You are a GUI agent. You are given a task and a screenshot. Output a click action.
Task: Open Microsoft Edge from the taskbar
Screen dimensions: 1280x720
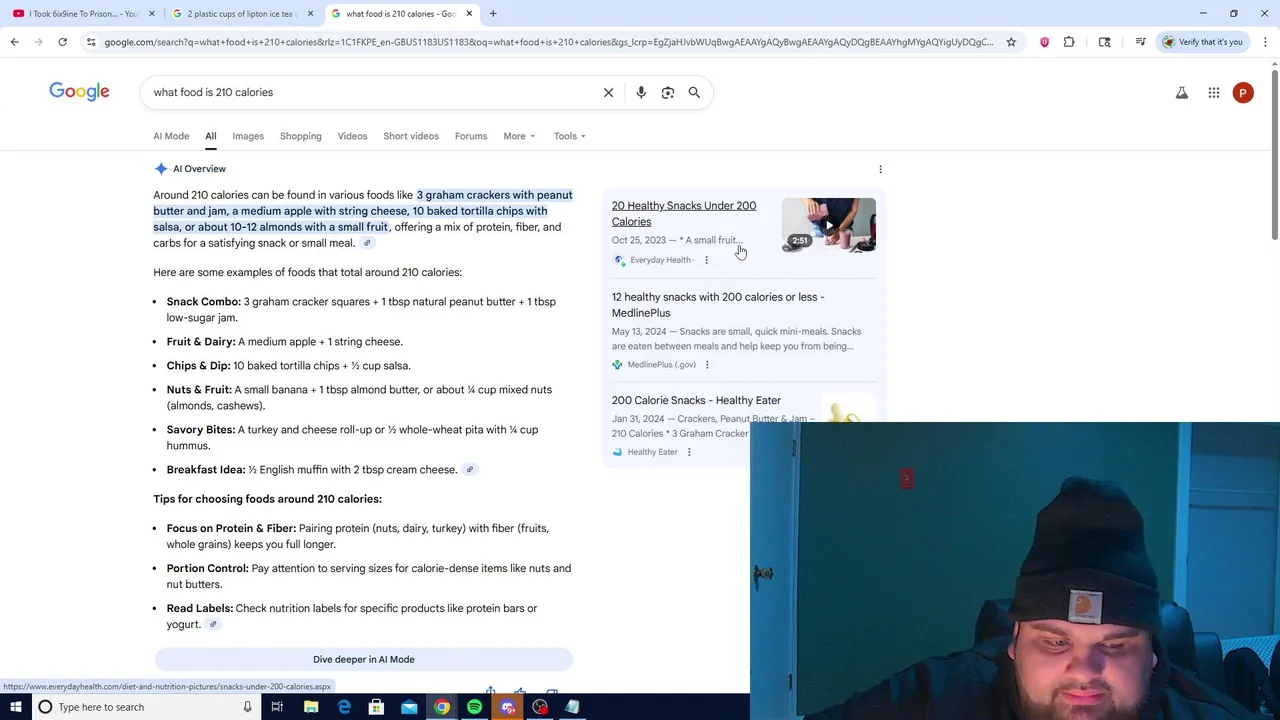[x=344, y=707]
